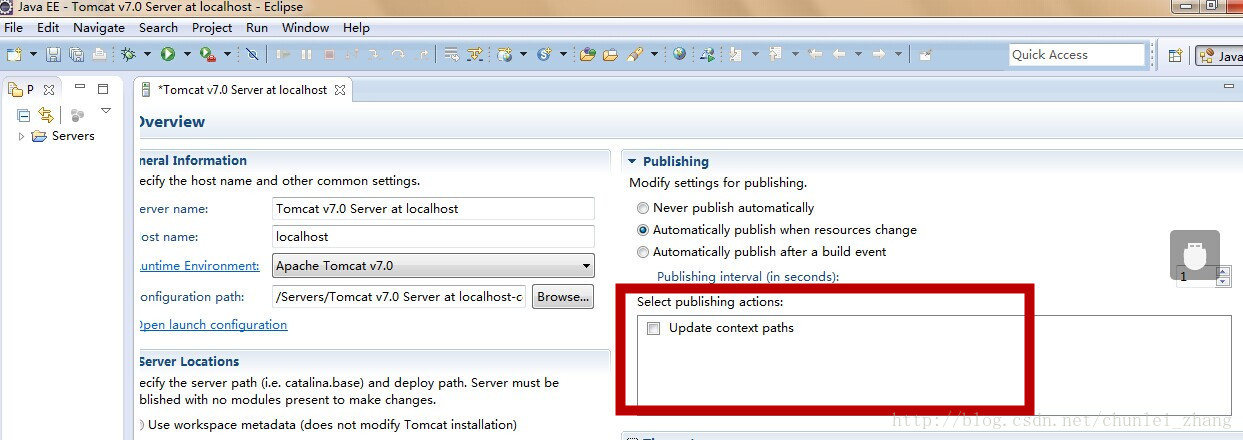Click the Back navigation arrow icon
The image size is (1243, 440).
point(839,54)
